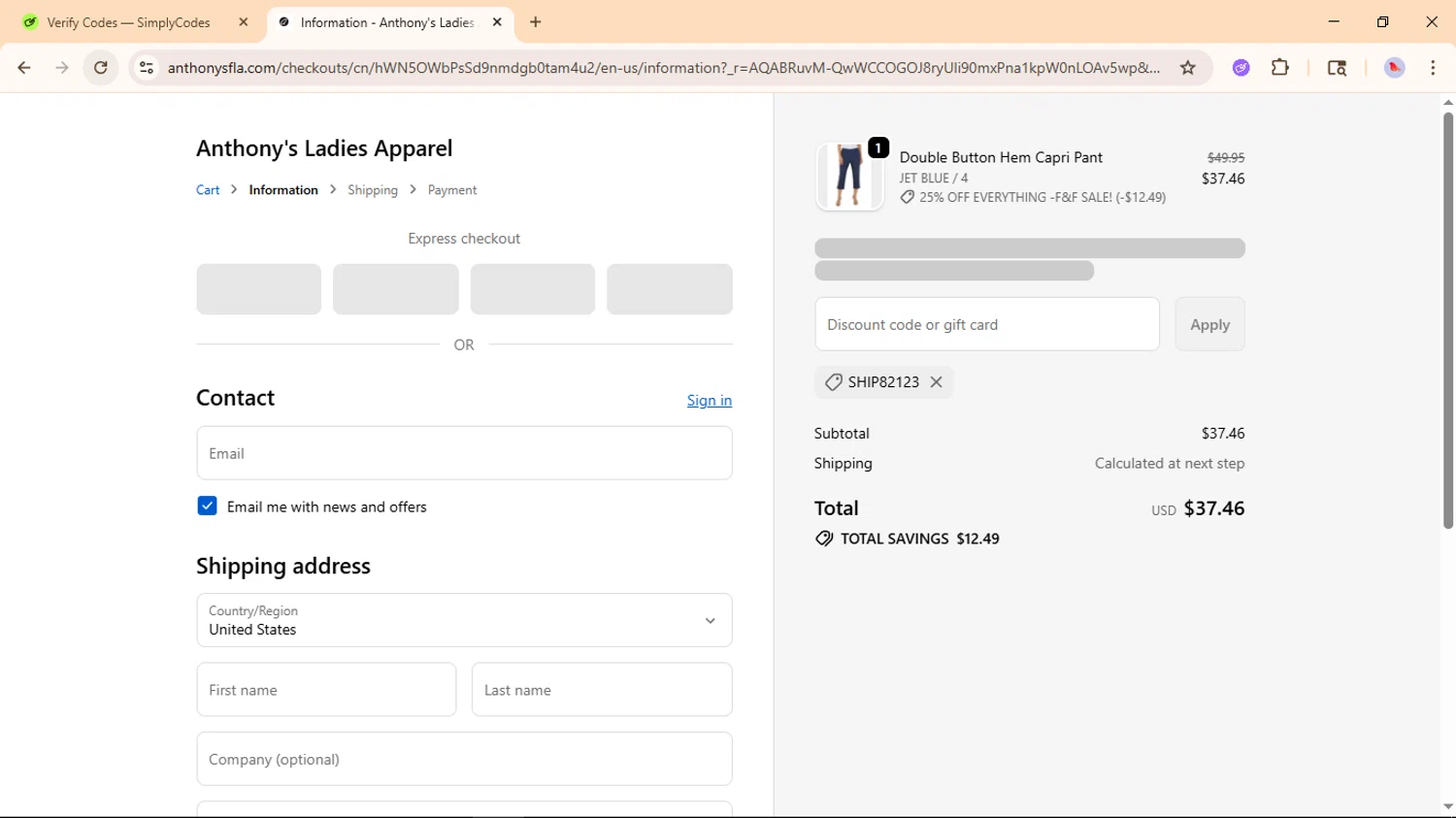This screenshot has width=1456, height=818.
Task: View site information icon in address bar
Action: (x=147, y=68)
